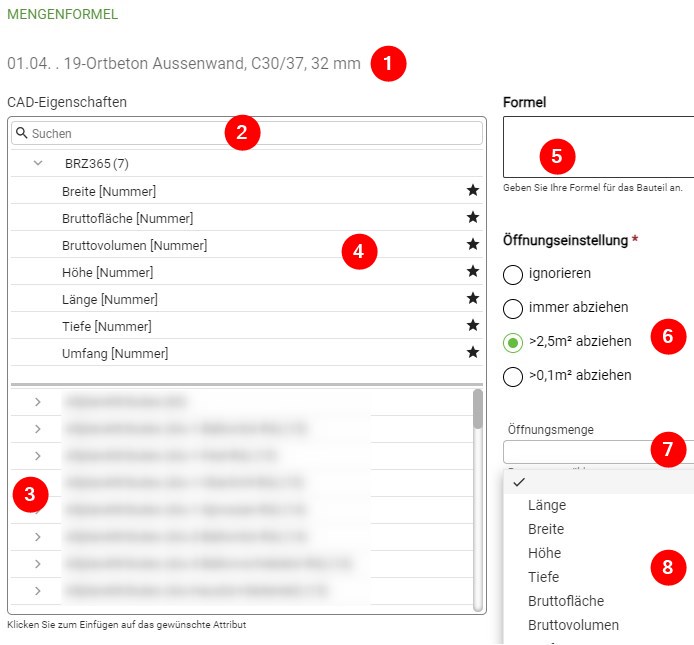Toggle the star beside Umfang attribute
This screenshot has height=645, width=694.
tap(472, 353)
